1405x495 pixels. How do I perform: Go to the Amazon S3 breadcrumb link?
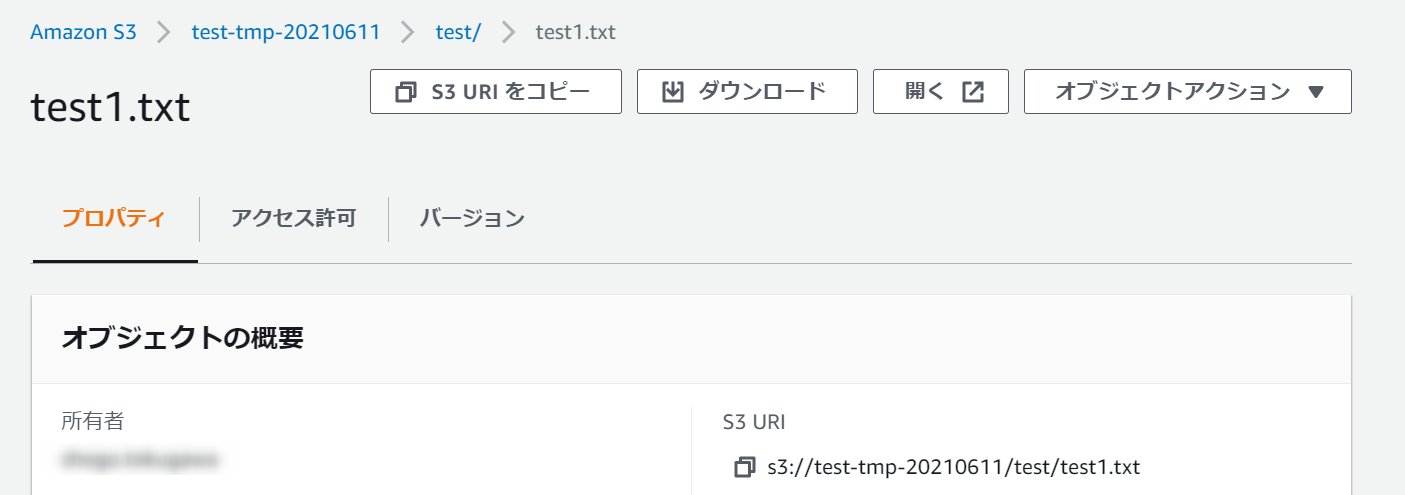click(x=83, y=32)
